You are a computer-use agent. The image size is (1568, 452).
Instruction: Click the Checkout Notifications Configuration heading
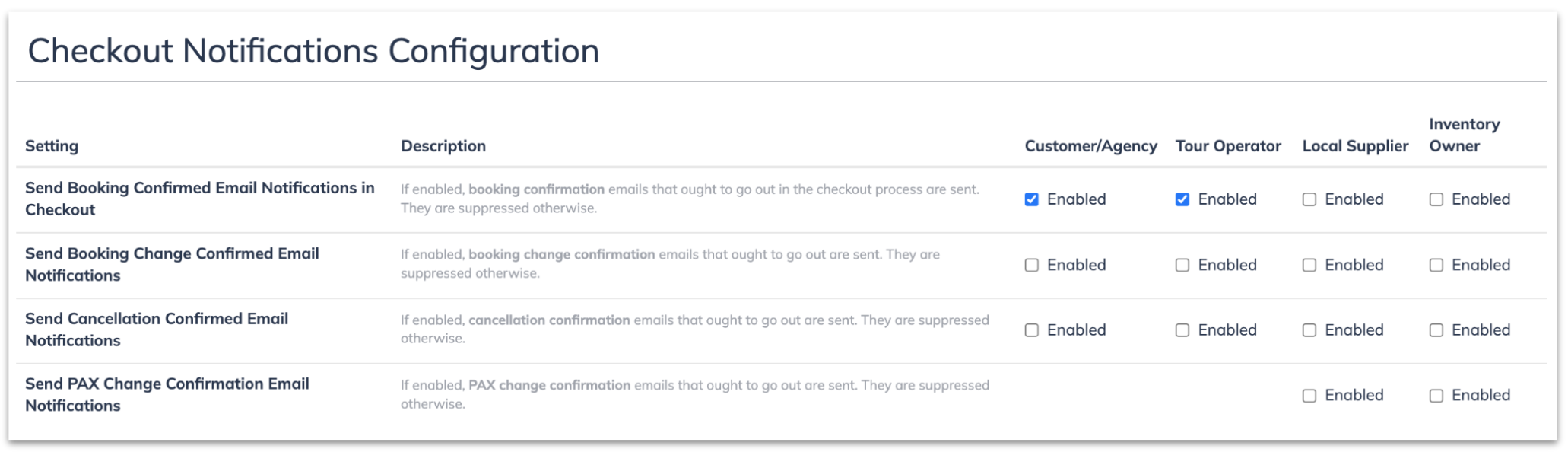pos(313,51)
